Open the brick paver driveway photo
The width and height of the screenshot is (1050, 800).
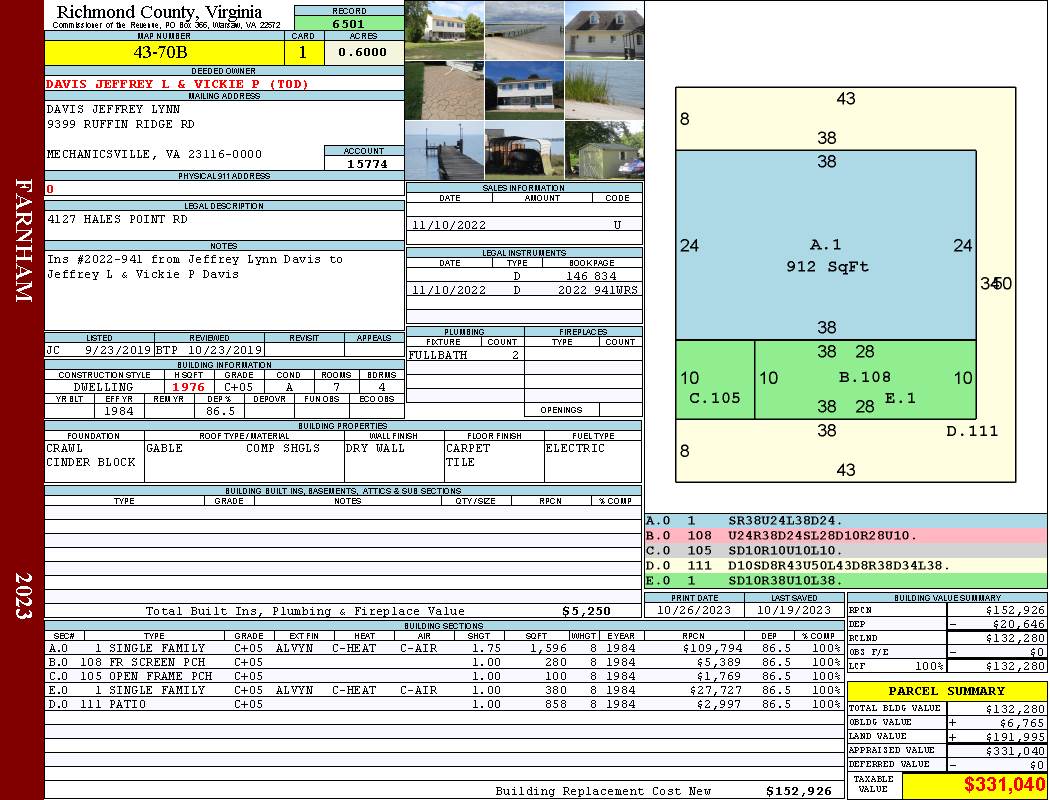(445, 90)
